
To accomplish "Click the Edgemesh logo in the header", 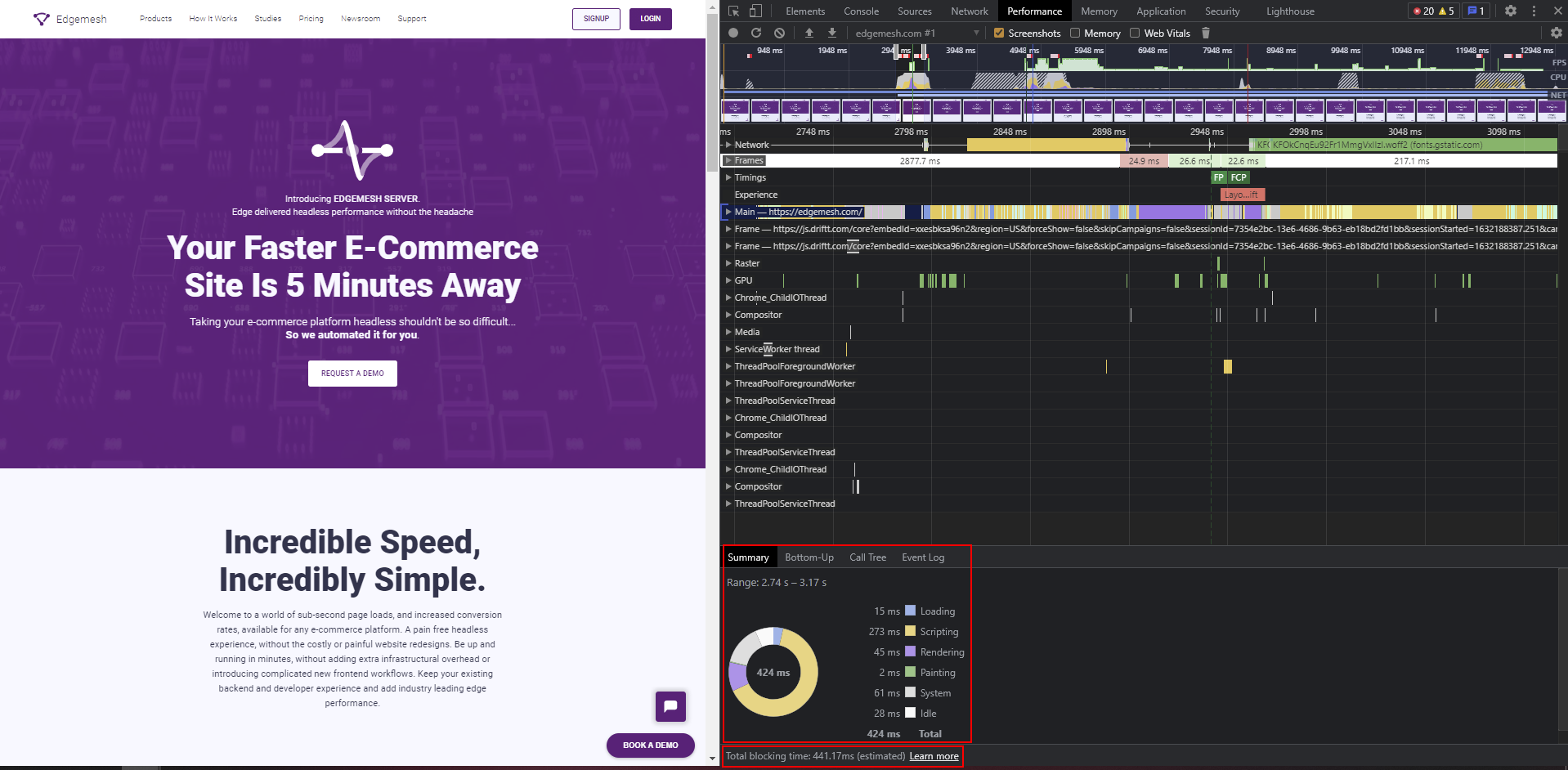I will (70, 19).
